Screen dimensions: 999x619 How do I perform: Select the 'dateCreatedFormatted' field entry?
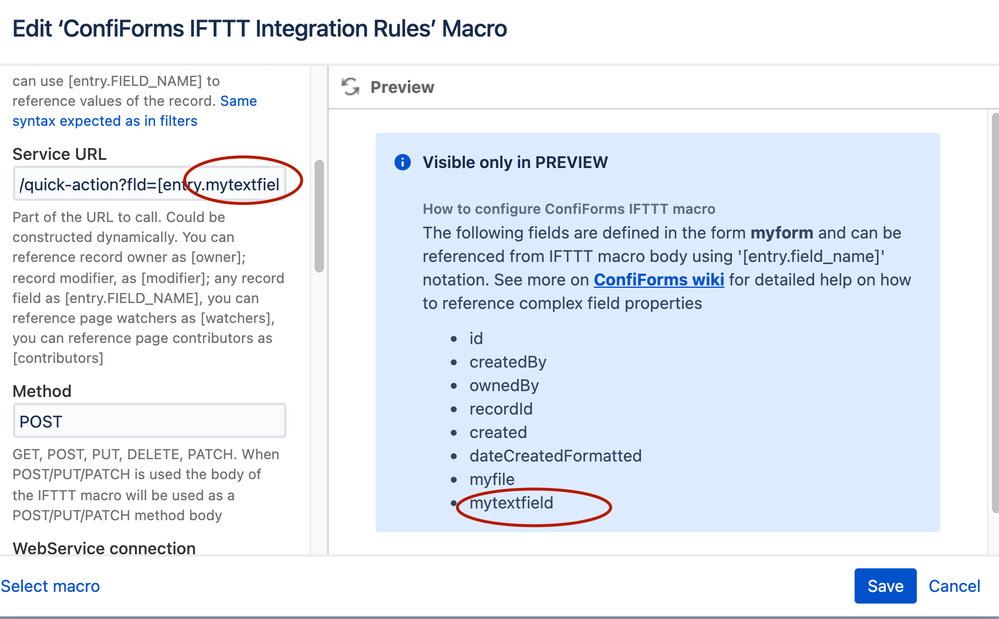click(555, 456)
